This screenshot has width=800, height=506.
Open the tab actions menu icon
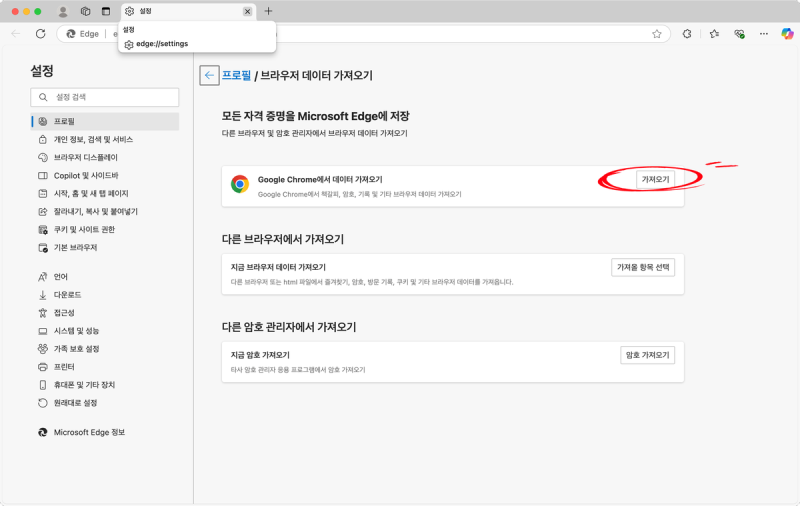click(x=106, y=11)
